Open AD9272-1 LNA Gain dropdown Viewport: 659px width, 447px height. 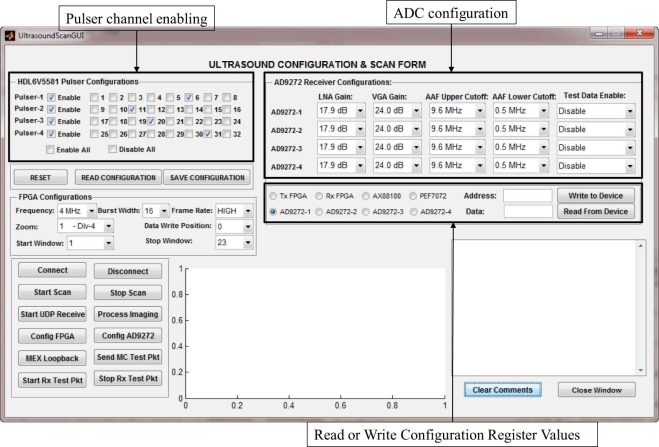(x=341, y=111)
